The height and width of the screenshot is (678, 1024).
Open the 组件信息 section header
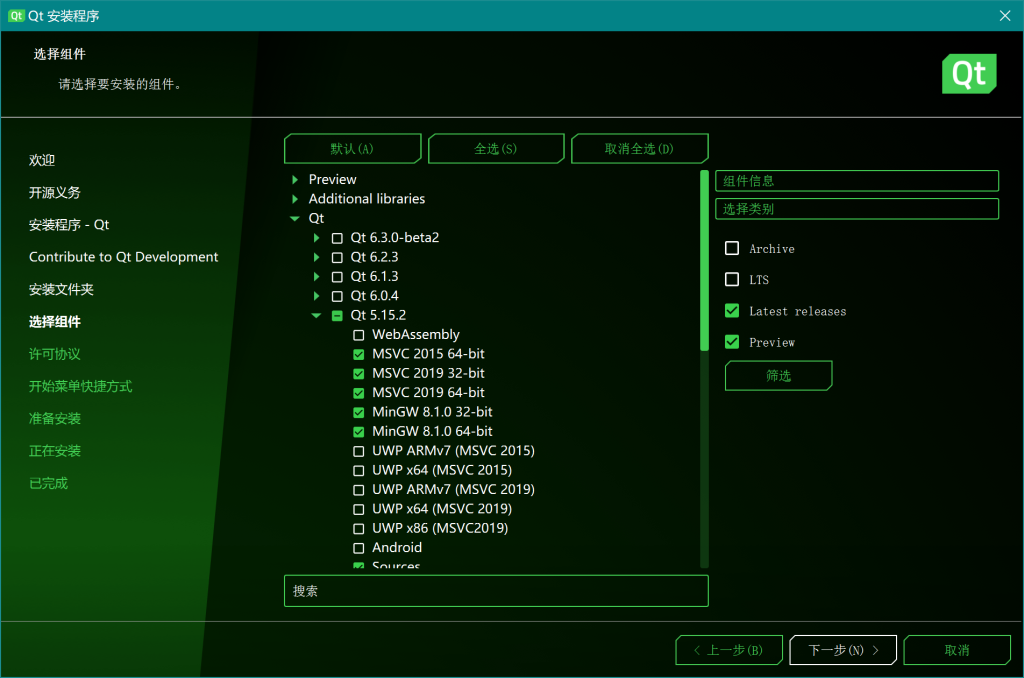coord(857,181)
